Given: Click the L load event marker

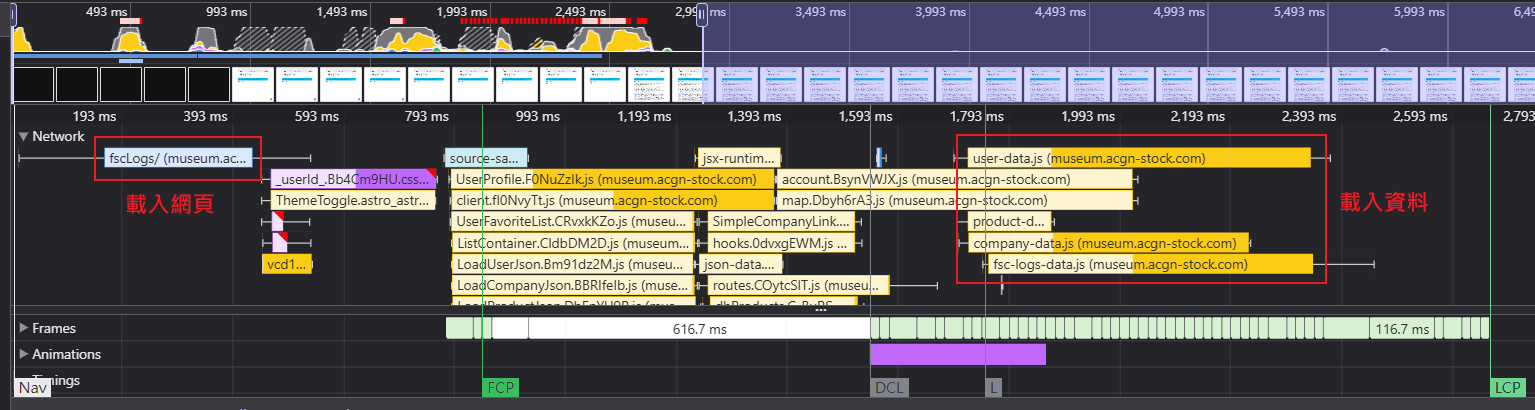Looking at the screenshot, I should (993, 388).
